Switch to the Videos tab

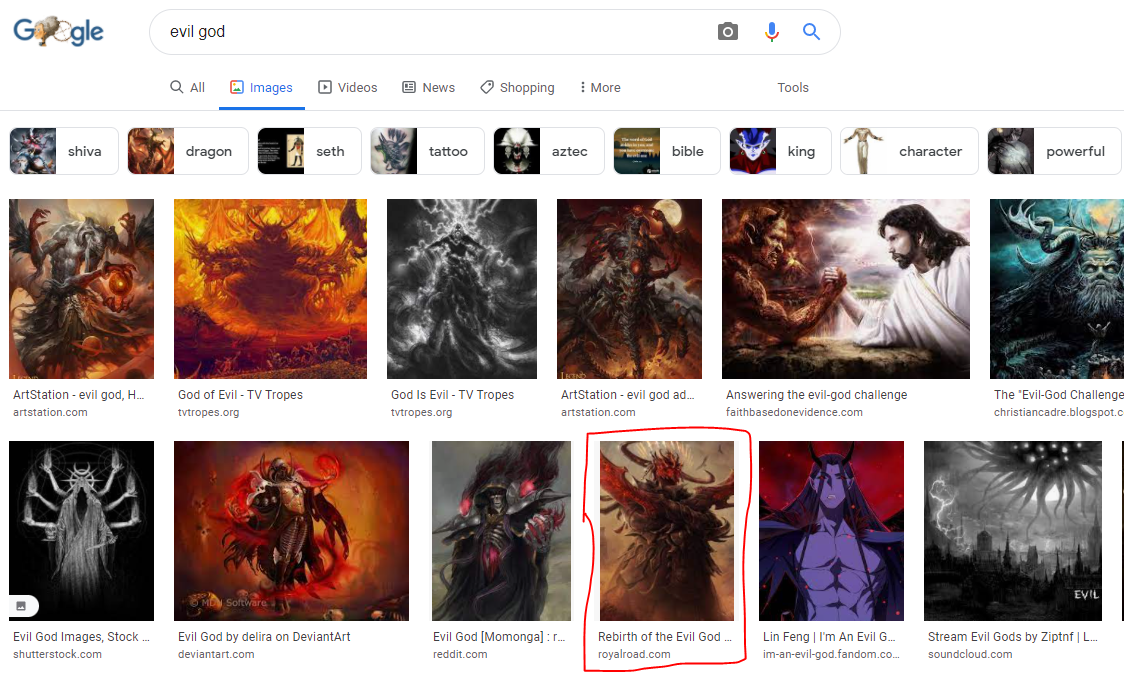point(348,87)
